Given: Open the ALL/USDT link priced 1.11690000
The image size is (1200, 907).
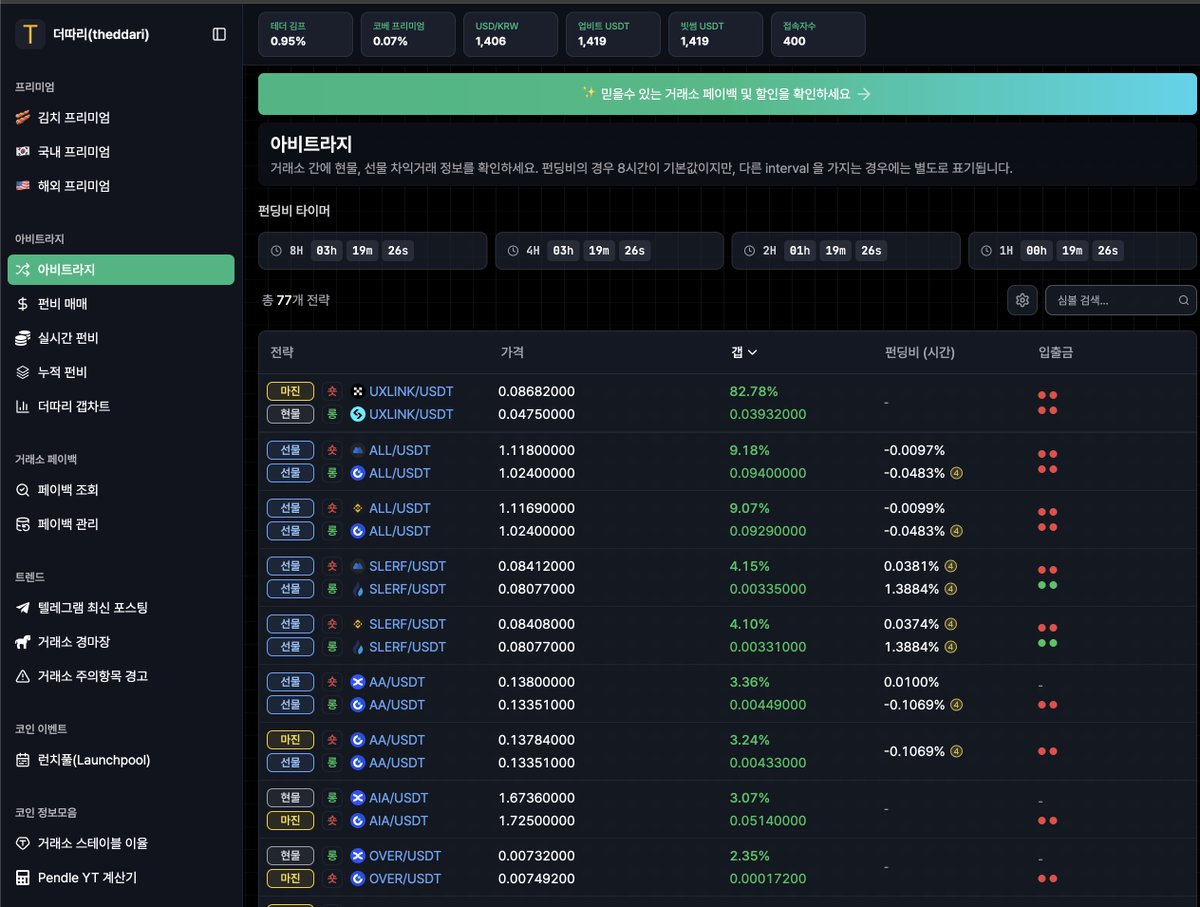Looking at the screenshot, I should click(400, 508).
